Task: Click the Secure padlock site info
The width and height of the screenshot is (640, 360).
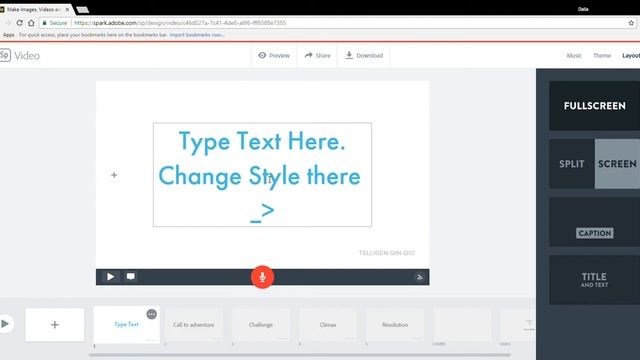Action: pos(55,23)
